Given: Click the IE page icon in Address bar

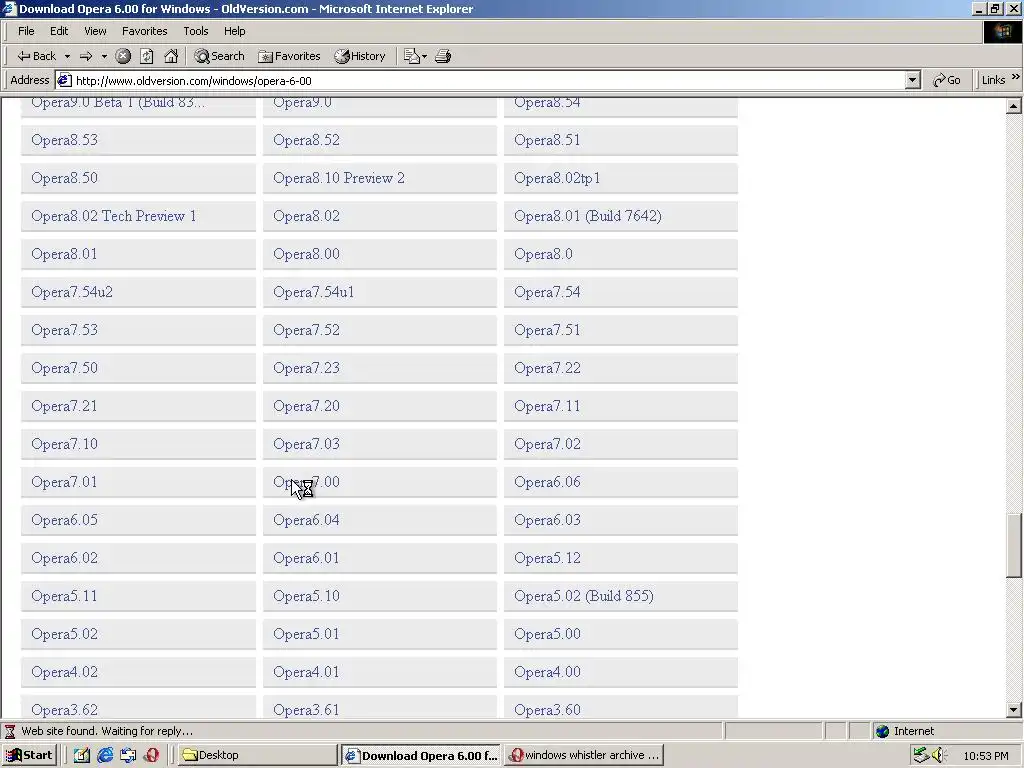Looking at the screenshot, I should tap(64, 80).
